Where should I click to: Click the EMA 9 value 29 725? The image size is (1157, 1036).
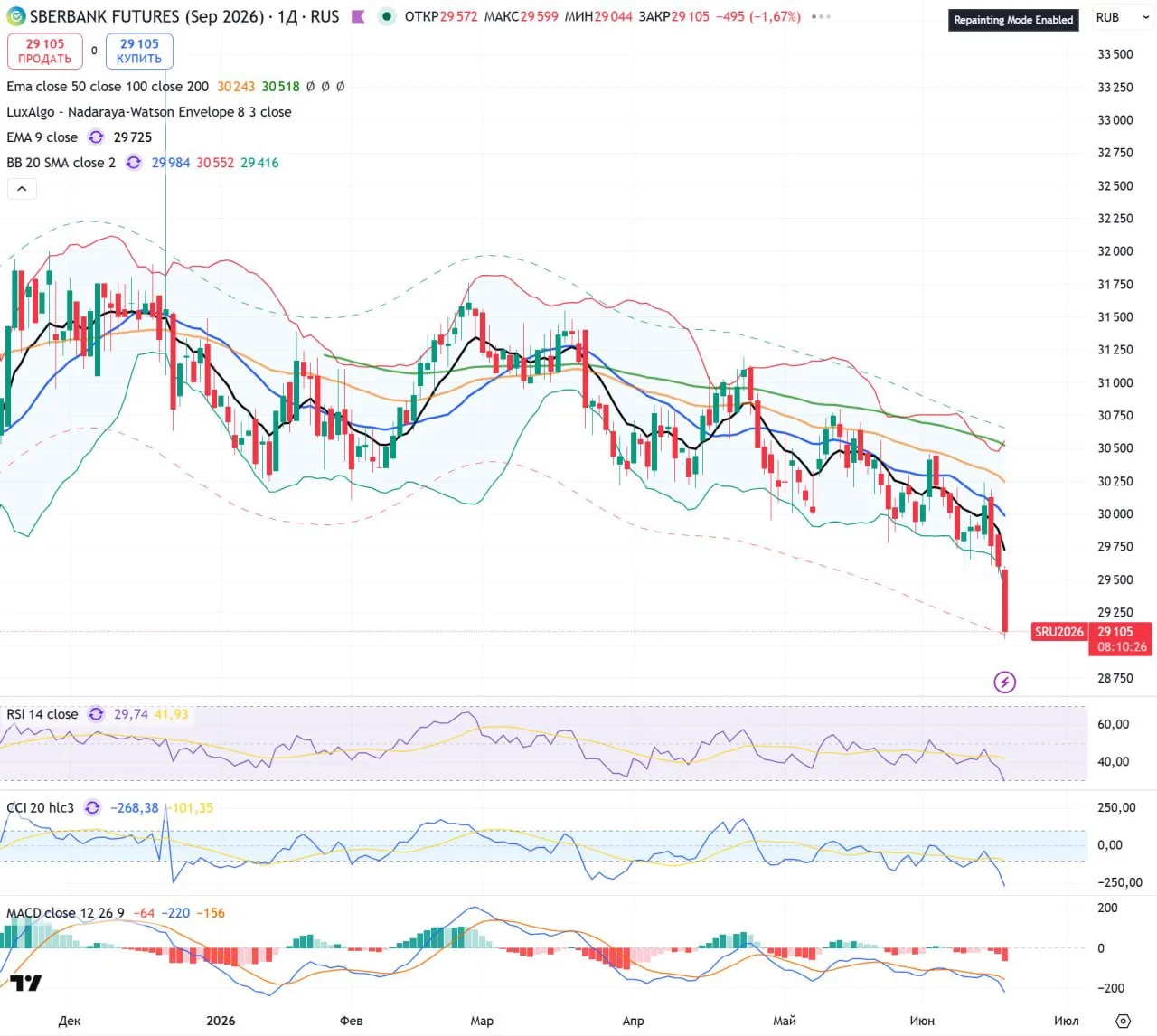pyautogui.click(x=133, y=137)
